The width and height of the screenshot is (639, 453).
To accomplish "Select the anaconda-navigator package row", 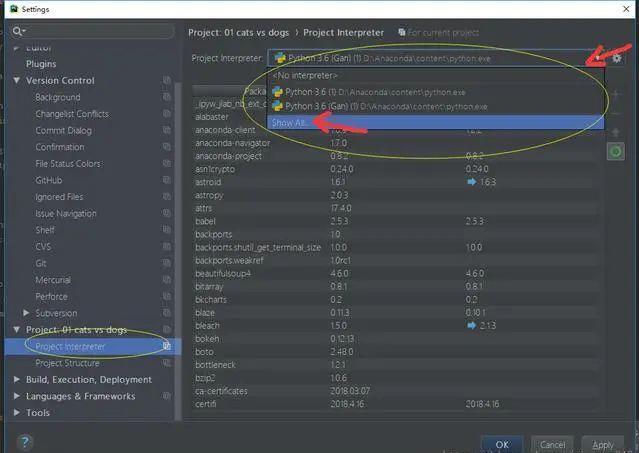I will click(394, 143).
